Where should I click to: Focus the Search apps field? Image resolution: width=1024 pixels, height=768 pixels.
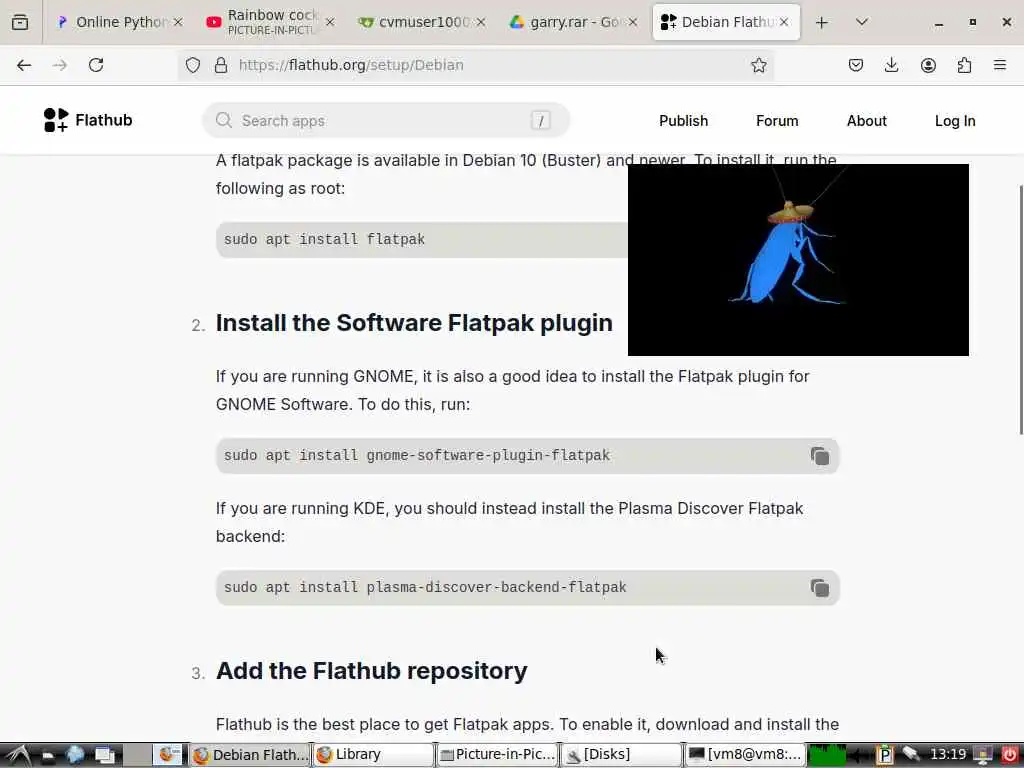tap(386, 121)
